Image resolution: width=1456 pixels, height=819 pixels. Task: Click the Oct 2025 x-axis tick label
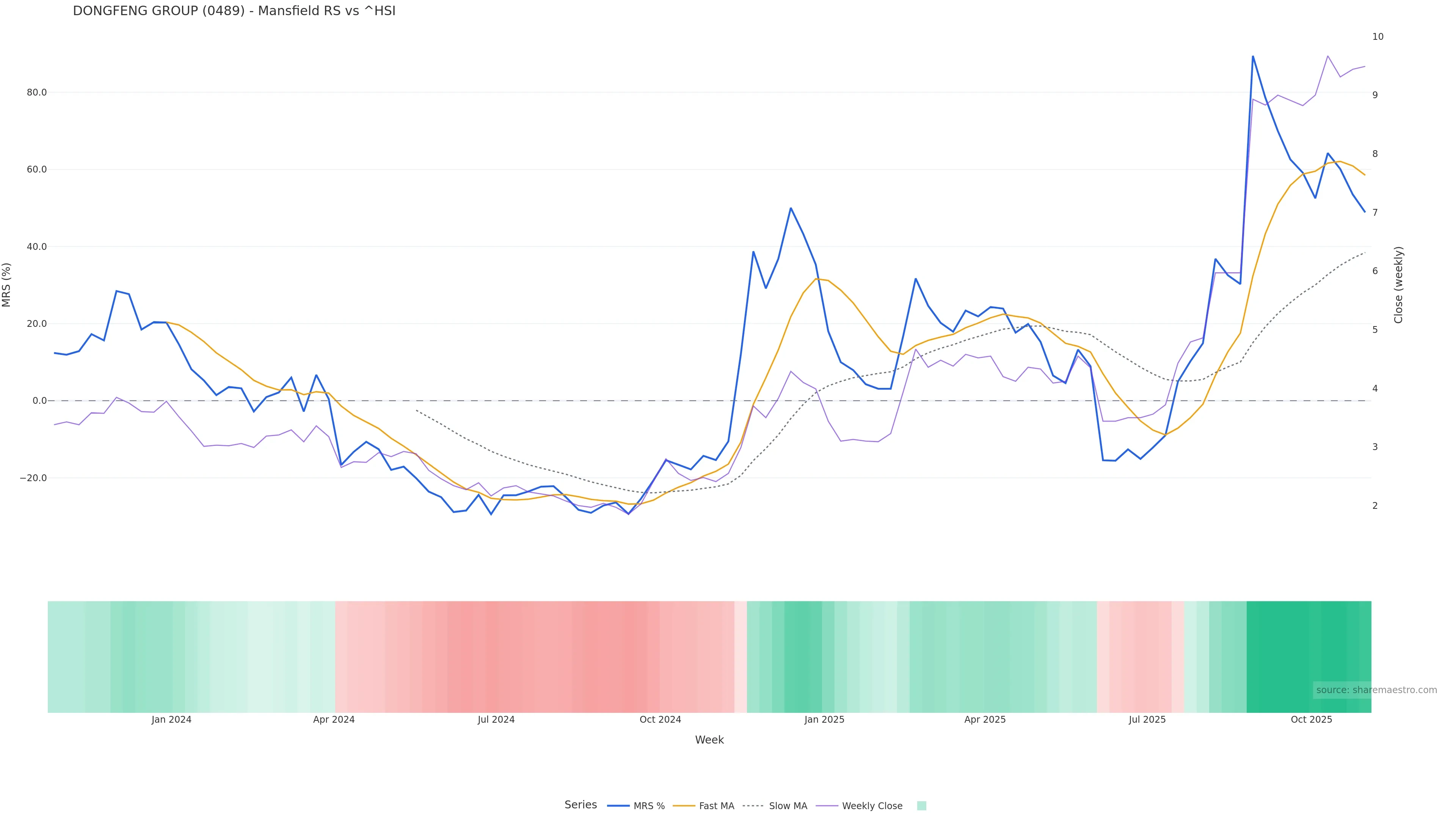(1311, 720)
